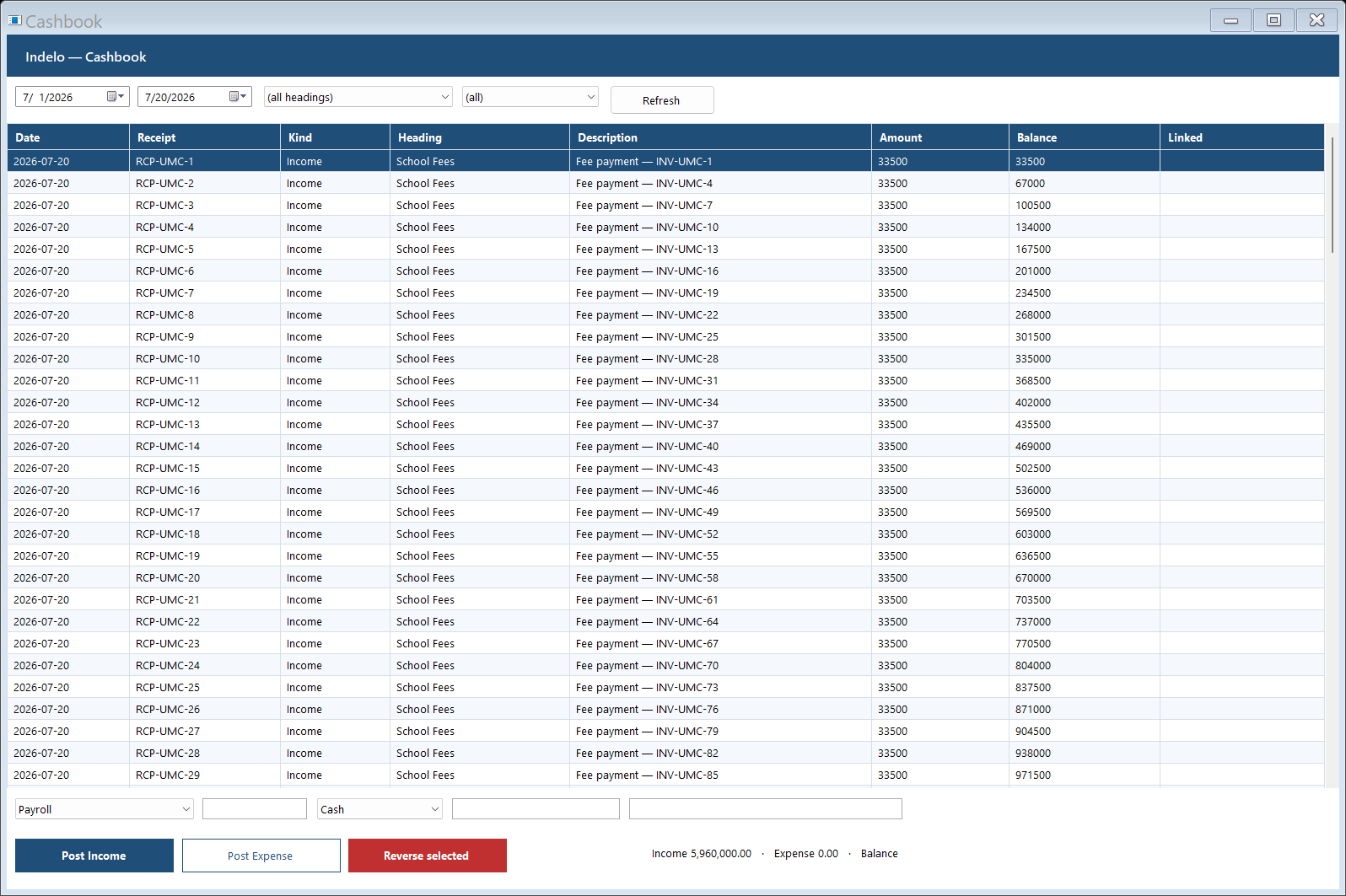This screenshot has height=896, width=1346.
Task: Click the amount input field beside Payroll
Action: click(255, 809)
